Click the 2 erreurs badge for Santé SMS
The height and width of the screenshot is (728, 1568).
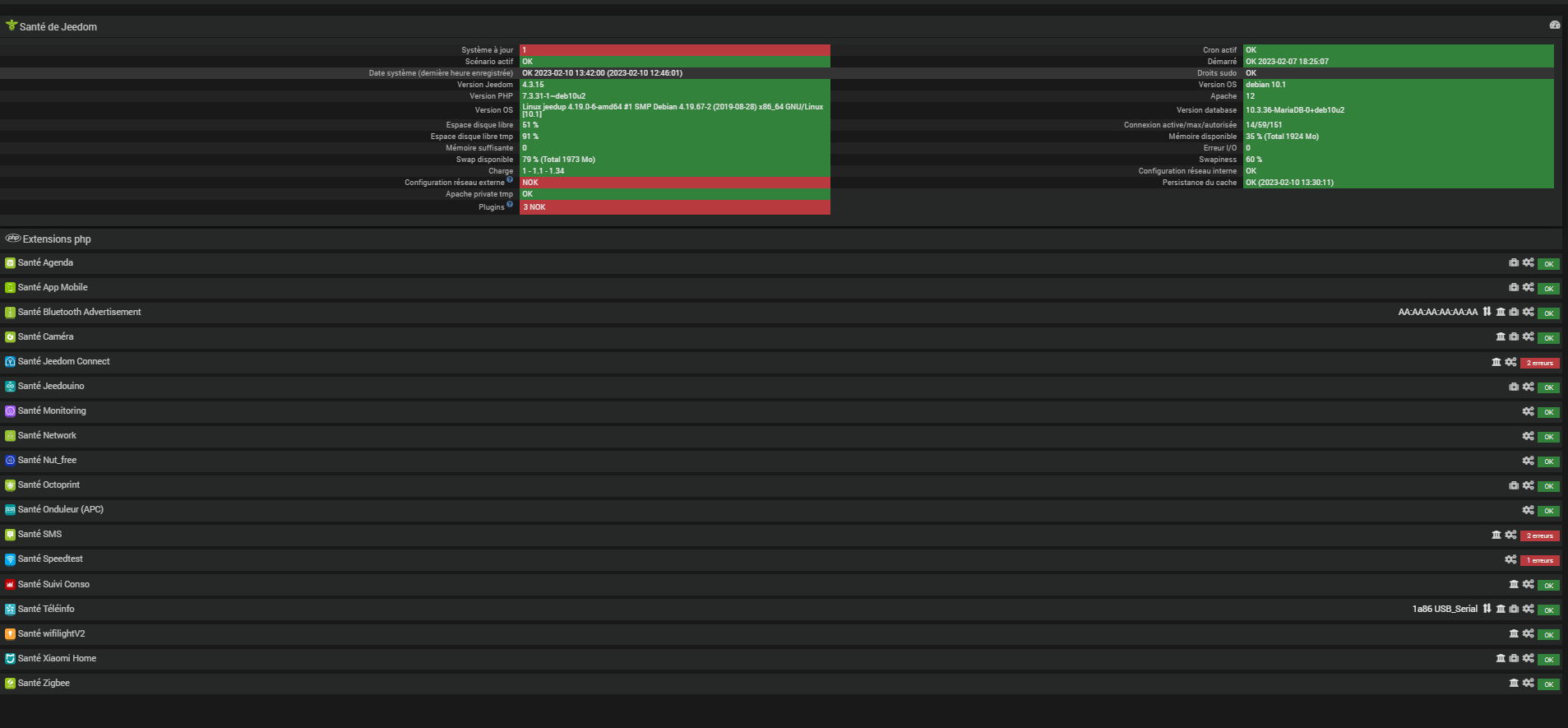[x=1540, y=536]
